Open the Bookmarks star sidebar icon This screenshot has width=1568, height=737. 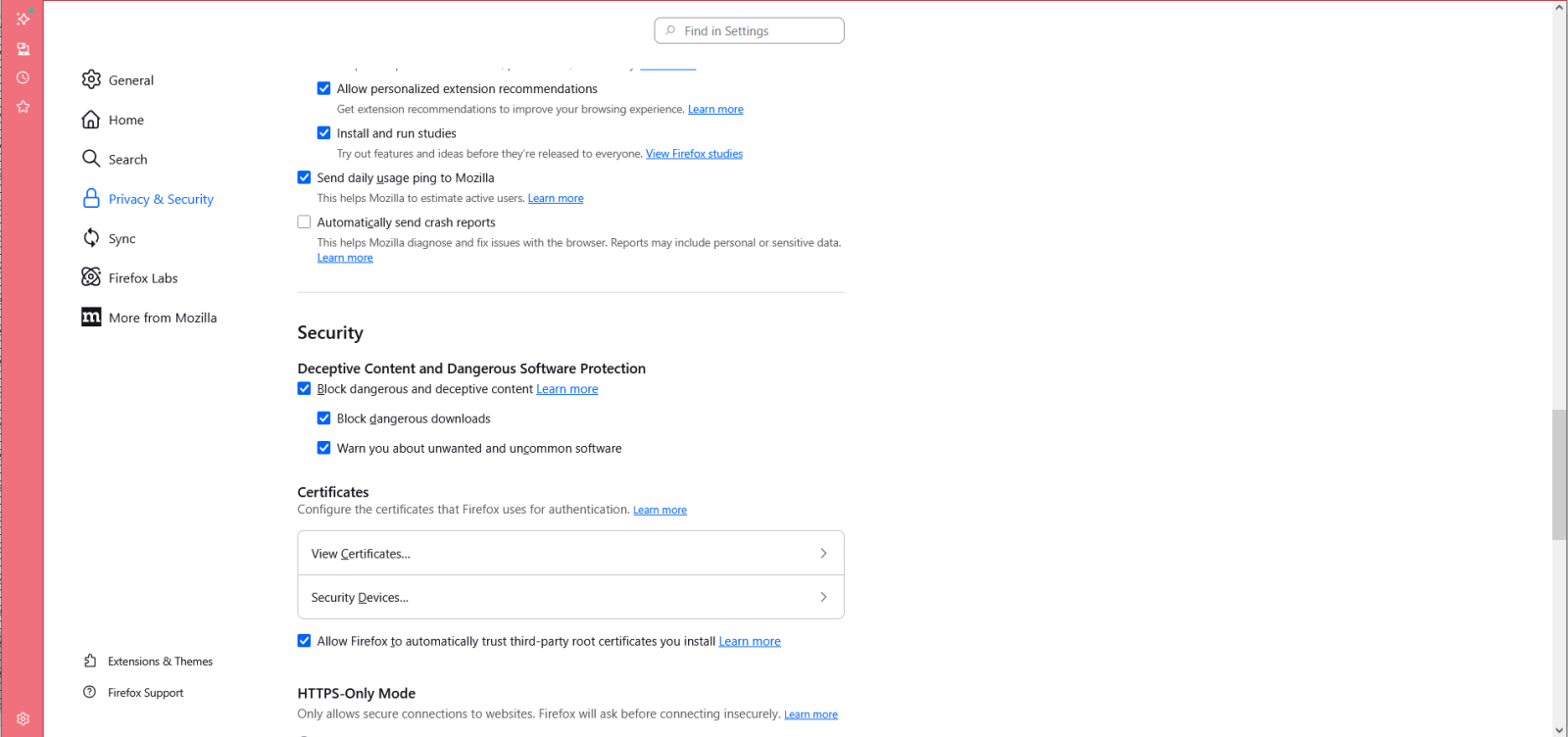23,107
